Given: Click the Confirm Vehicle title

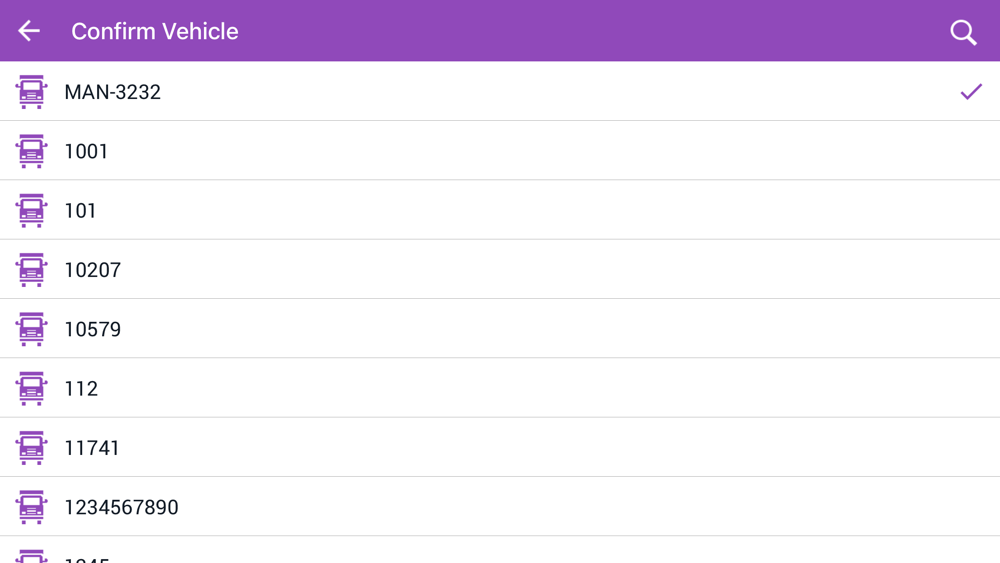Looking at the screenshot, I should point(154,31).
